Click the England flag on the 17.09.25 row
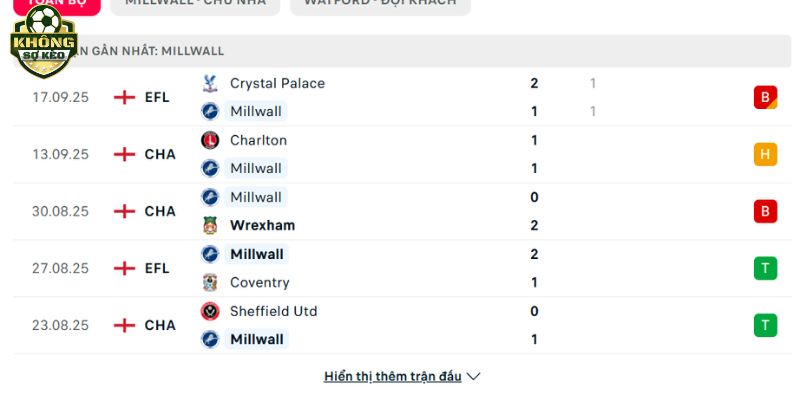 coord(124,97)
